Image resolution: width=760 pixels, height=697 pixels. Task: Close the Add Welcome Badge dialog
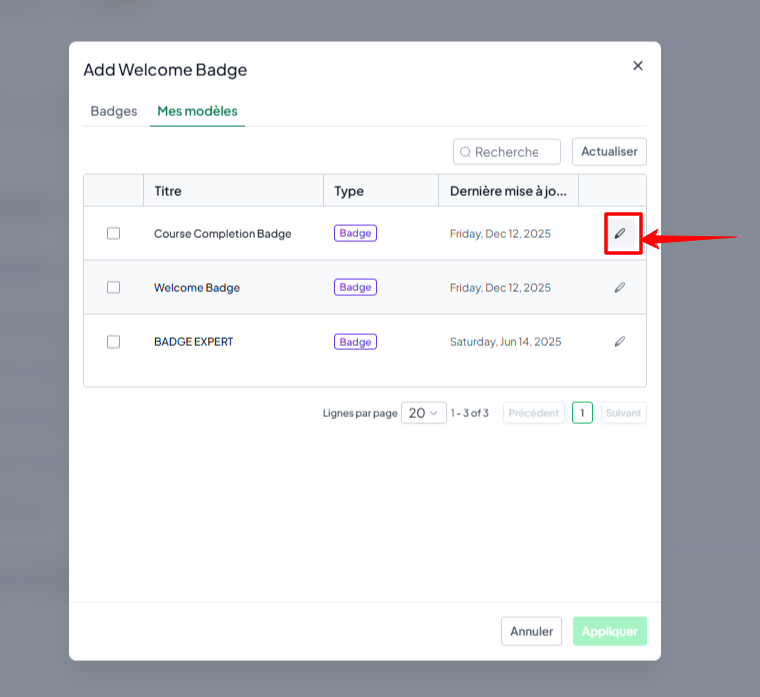(x=638, y=66)
